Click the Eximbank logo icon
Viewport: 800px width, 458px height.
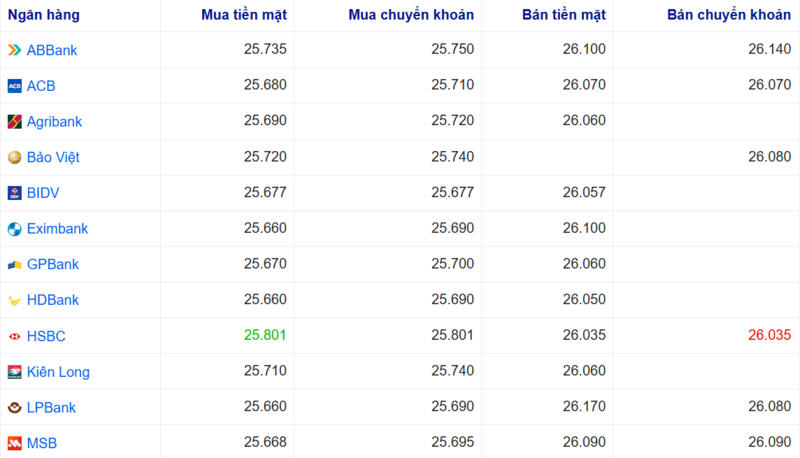[x=14, y=229]
